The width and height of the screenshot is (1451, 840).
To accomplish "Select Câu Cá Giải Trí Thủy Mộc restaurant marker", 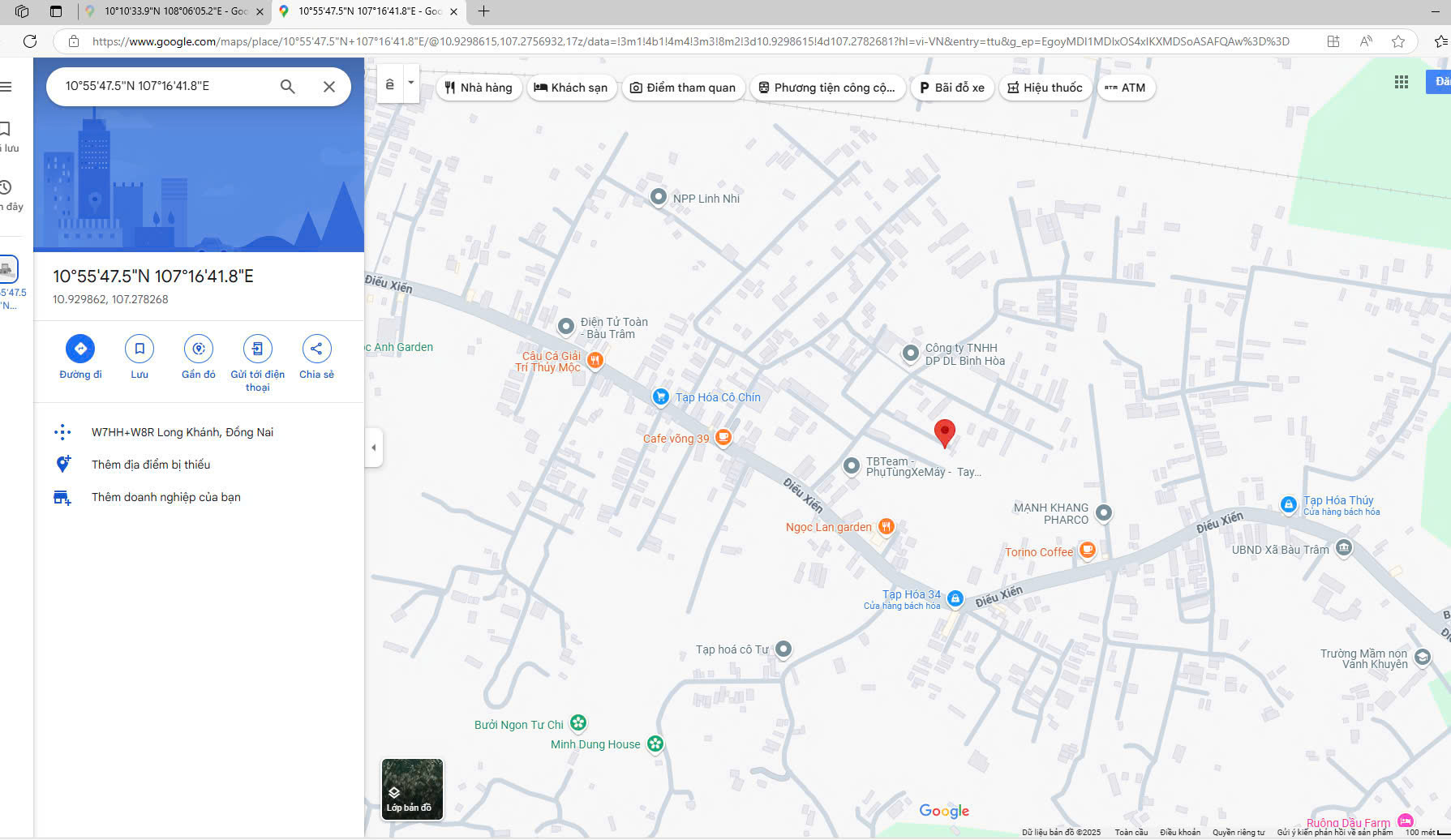I will (x=595, y=359).
